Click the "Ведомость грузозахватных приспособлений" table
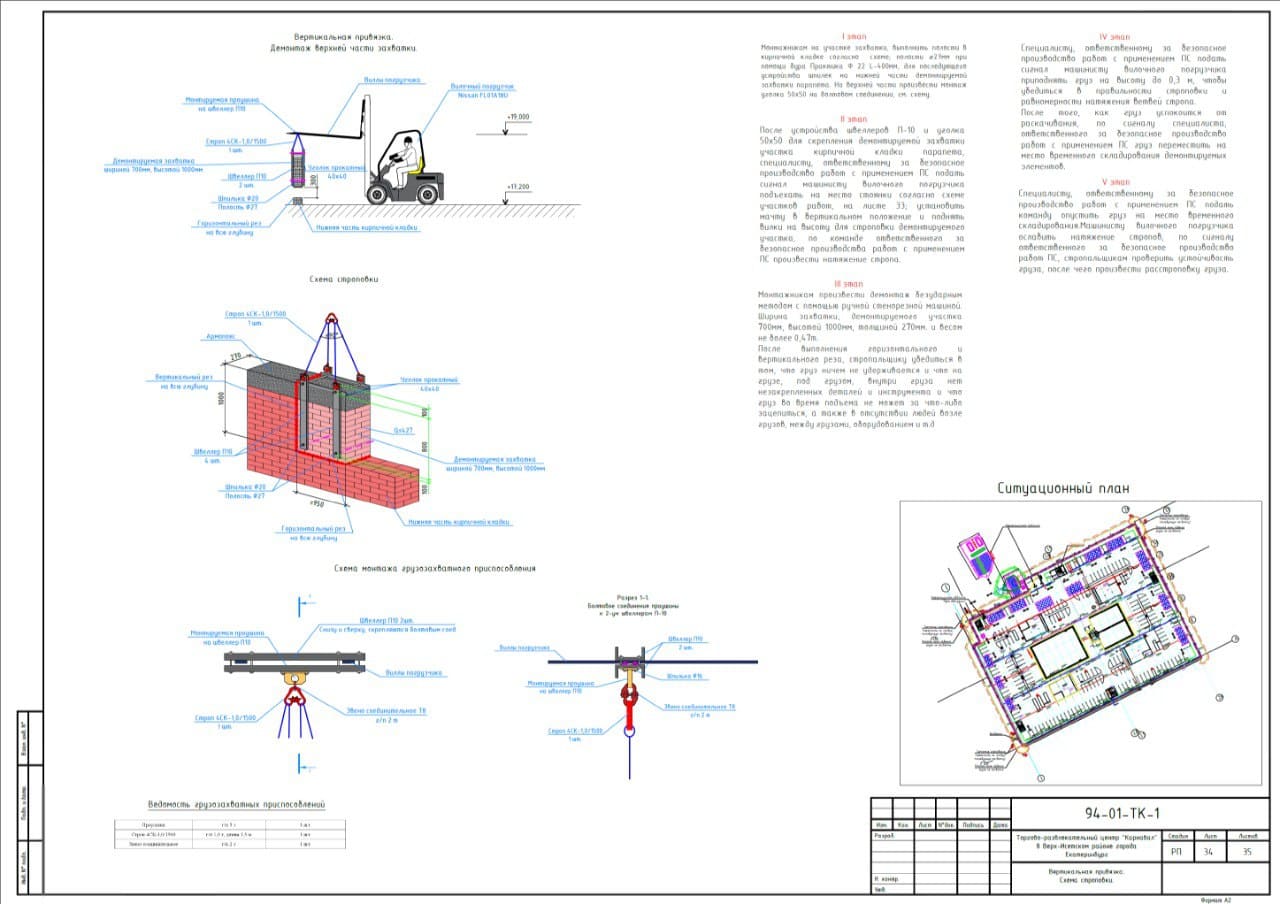The height and width of the screenshot is (904, 1280). [x=231, y=835]
